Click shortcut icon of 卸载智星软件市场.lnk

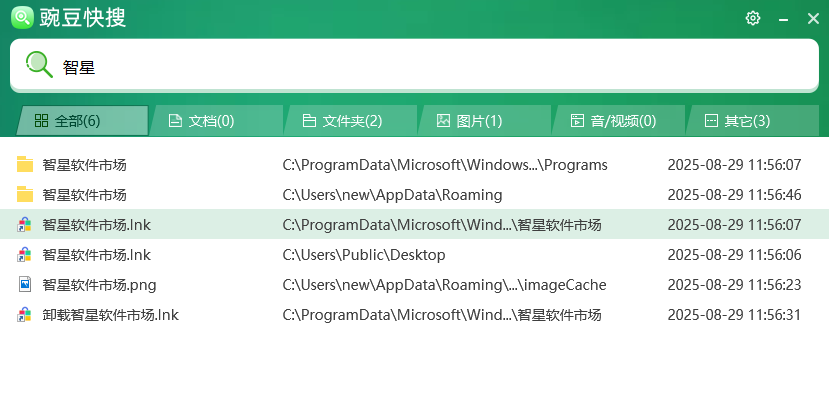pos(25,315)
